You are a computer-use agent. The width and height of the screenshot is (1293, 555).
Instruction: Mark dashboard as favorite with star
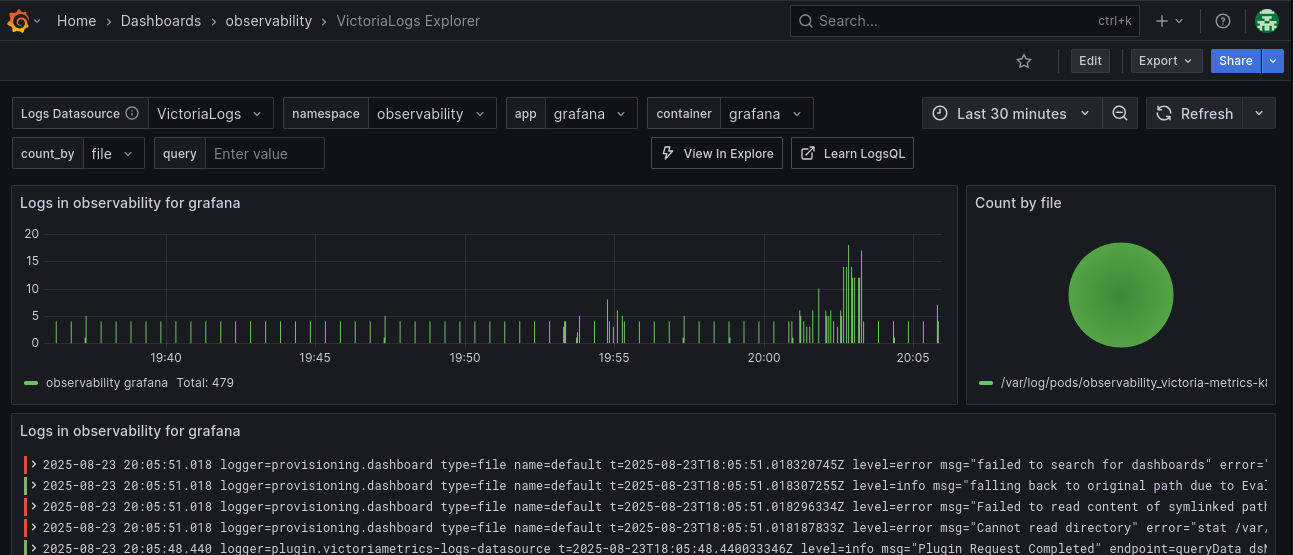pyautogui.click(x=1024, y=61)
